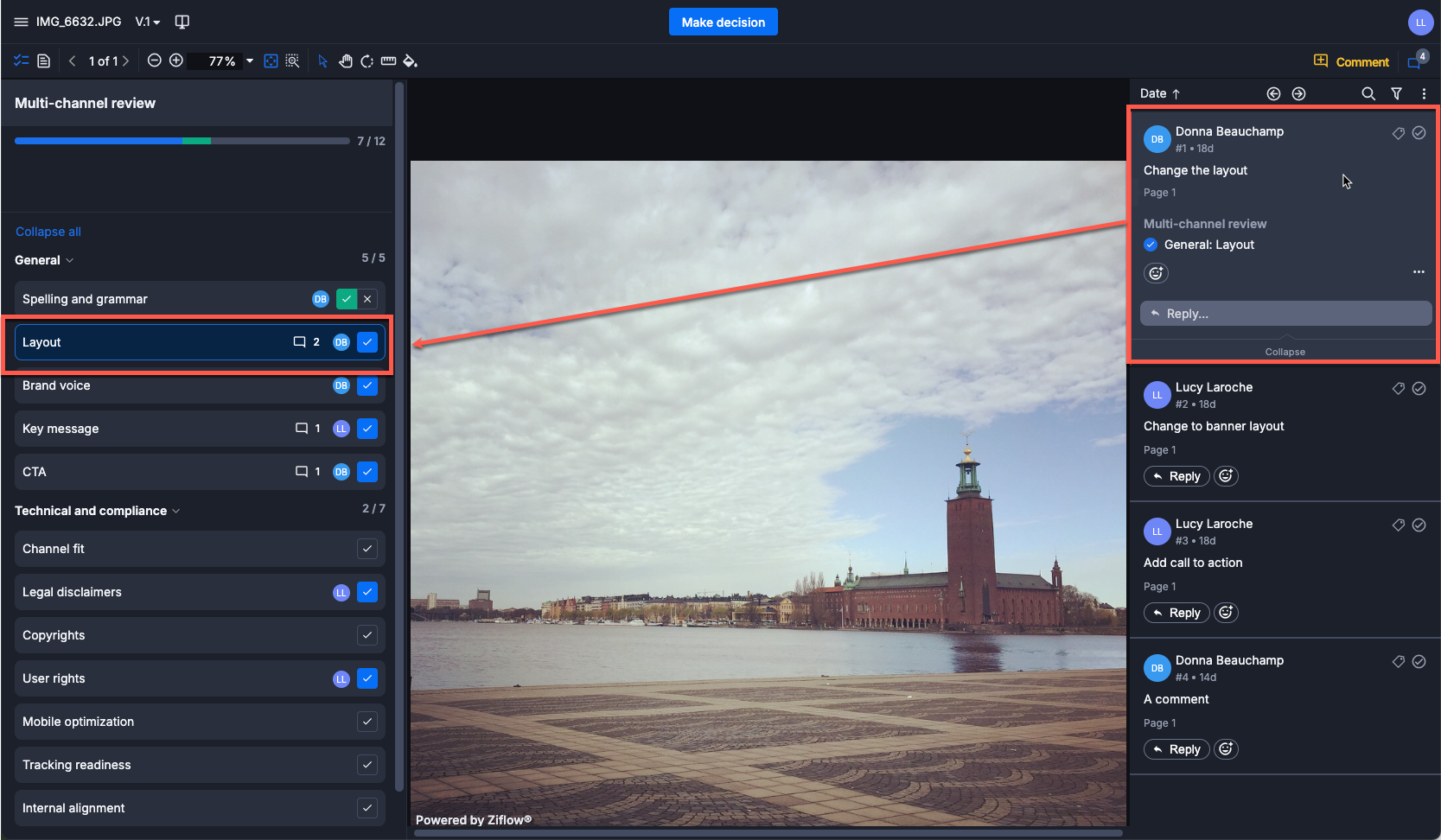Viewport: 1441px width, 840px height.
Task: Open the zoom percentage dropdown arrow
Action: pos(250,61)
